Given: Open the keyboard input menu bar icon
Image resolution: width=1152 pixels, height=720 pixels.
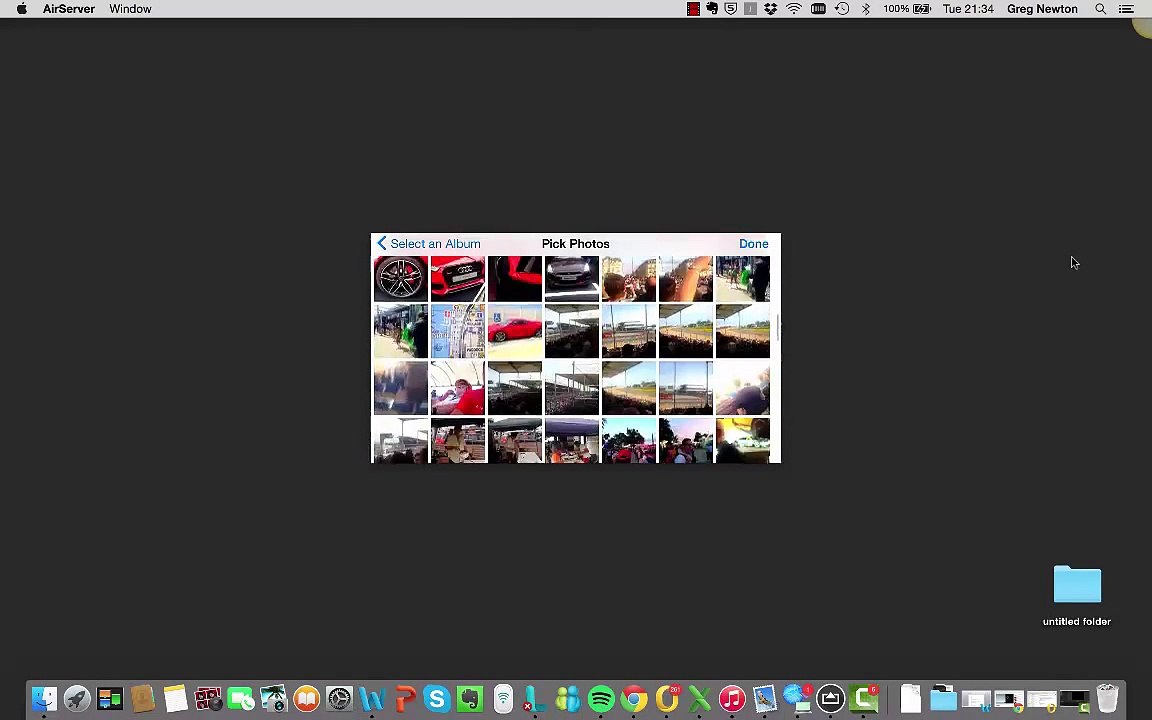Looking at the screenshot, I should click(818, 9).
